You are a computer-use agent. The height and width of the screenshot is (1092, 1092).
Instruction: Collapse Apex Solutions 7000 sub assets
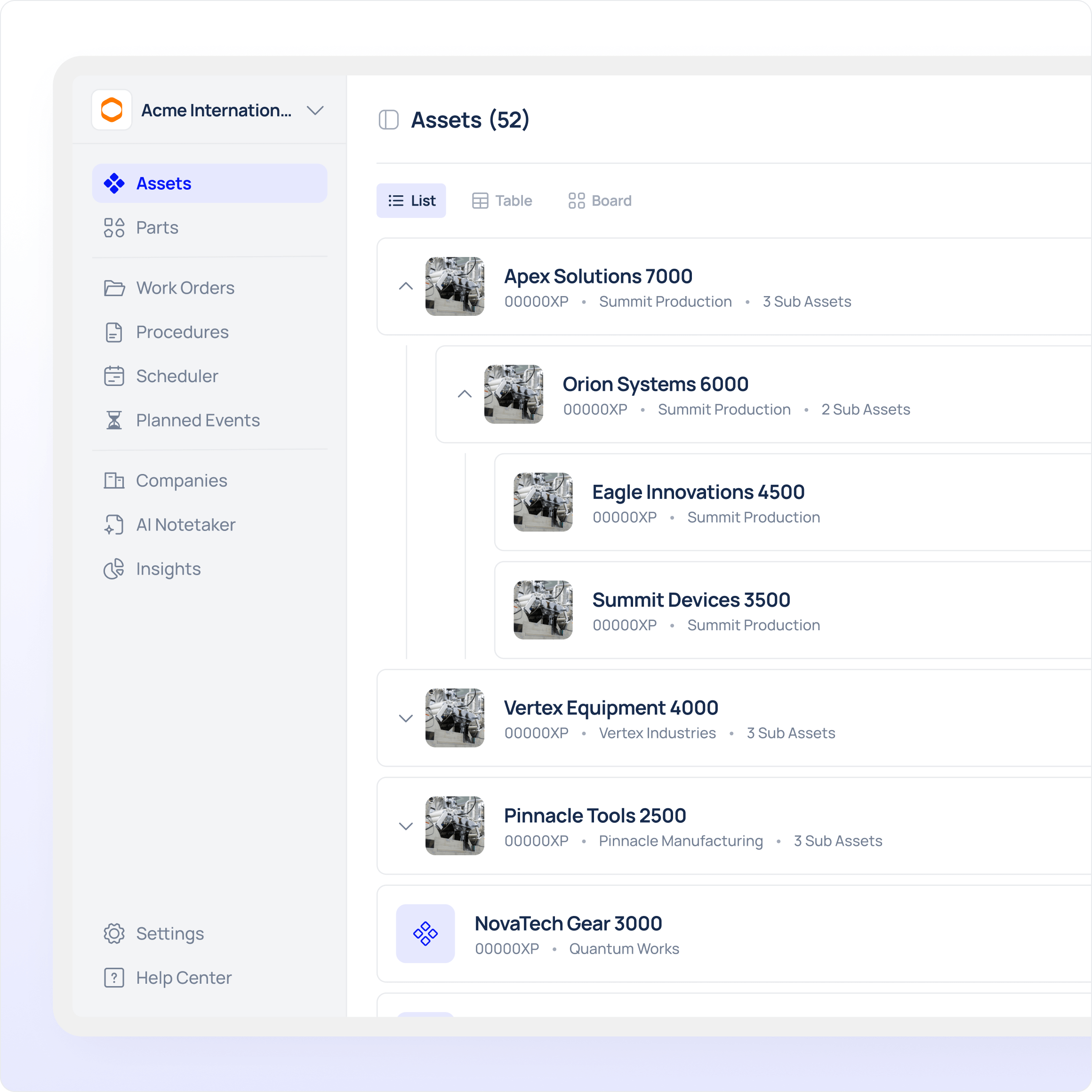point(406,287)
